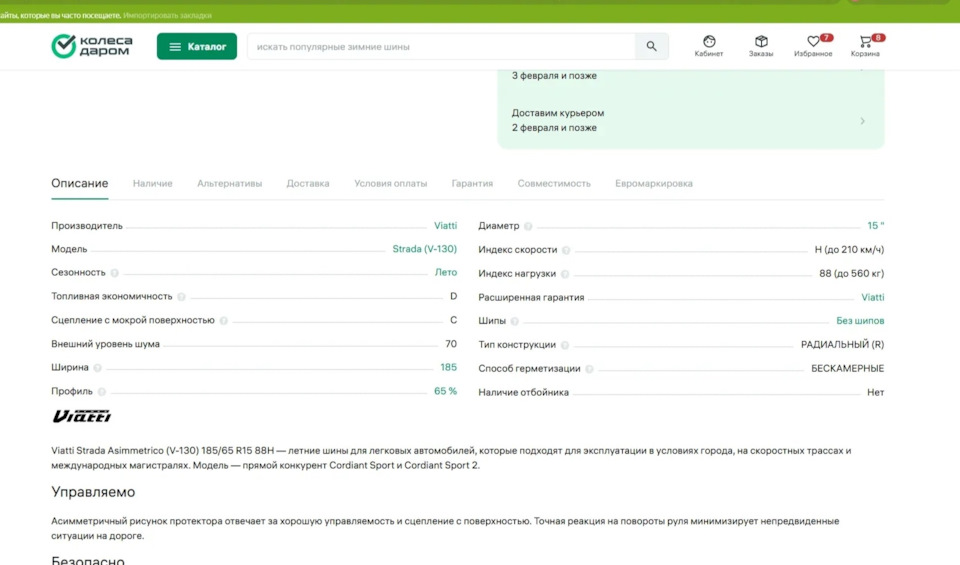The height and width of the screenshot is (565, 960).
Task: Click the Управляемо heading
Action: tap(93, 492)
